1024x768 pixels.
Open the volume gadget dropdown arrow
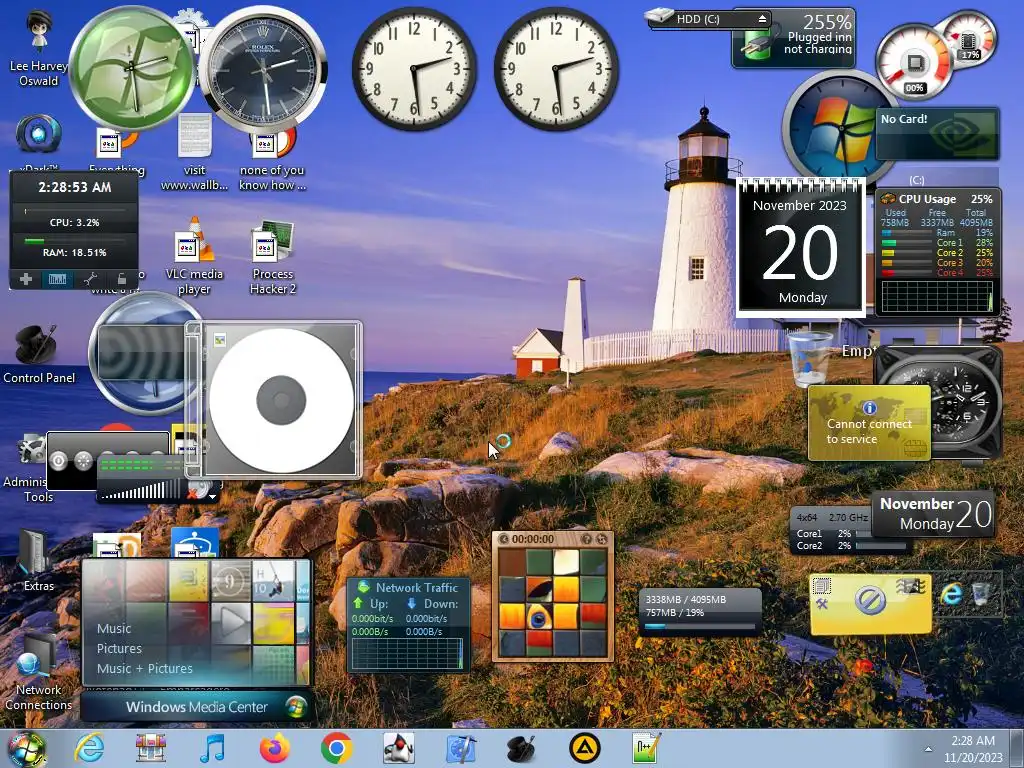coord(213,497)
